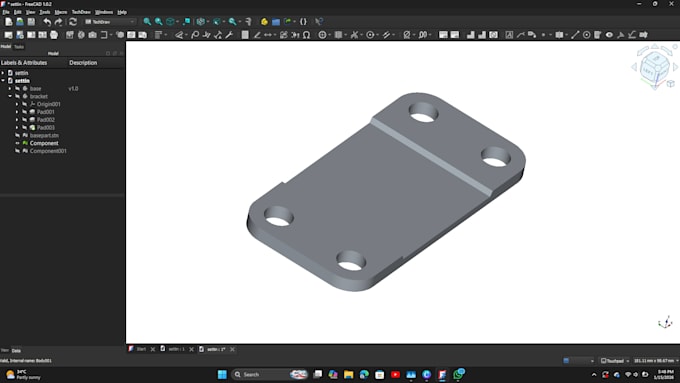Click the horizontal dimension double-arrow icon
The height and width of the screenshot is (383, 680).
268,35
